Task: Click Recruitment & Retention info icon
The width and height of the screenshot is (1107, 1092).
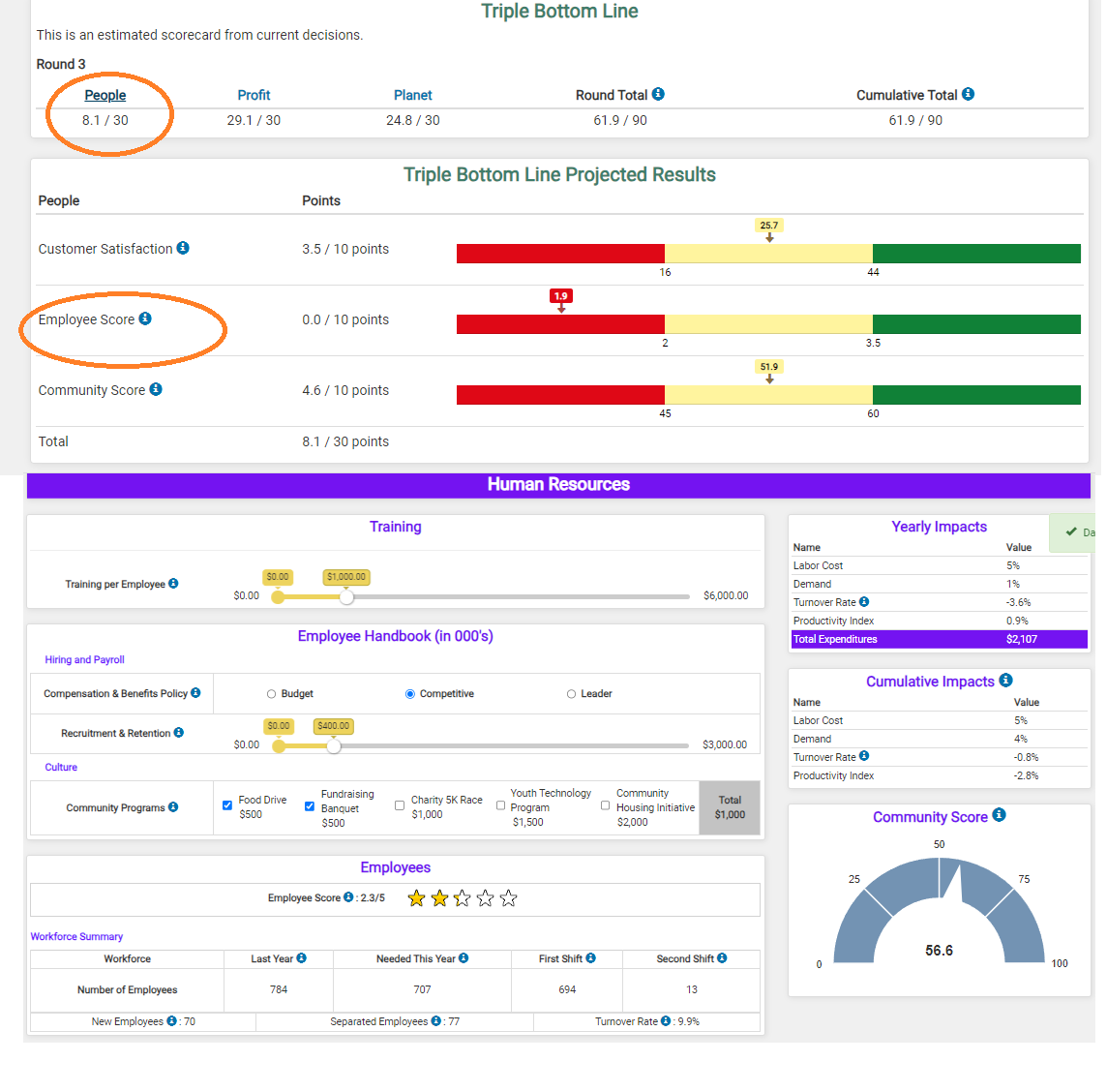Action: coord(179,733)
